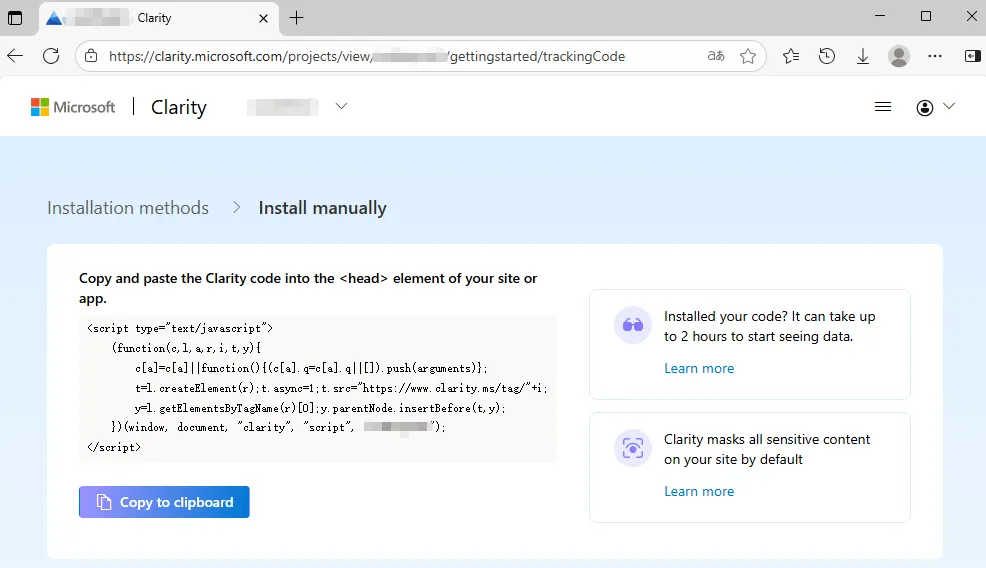986x568 pixels.
Task: Click the closing </script> code line
Action: (114, 447)
